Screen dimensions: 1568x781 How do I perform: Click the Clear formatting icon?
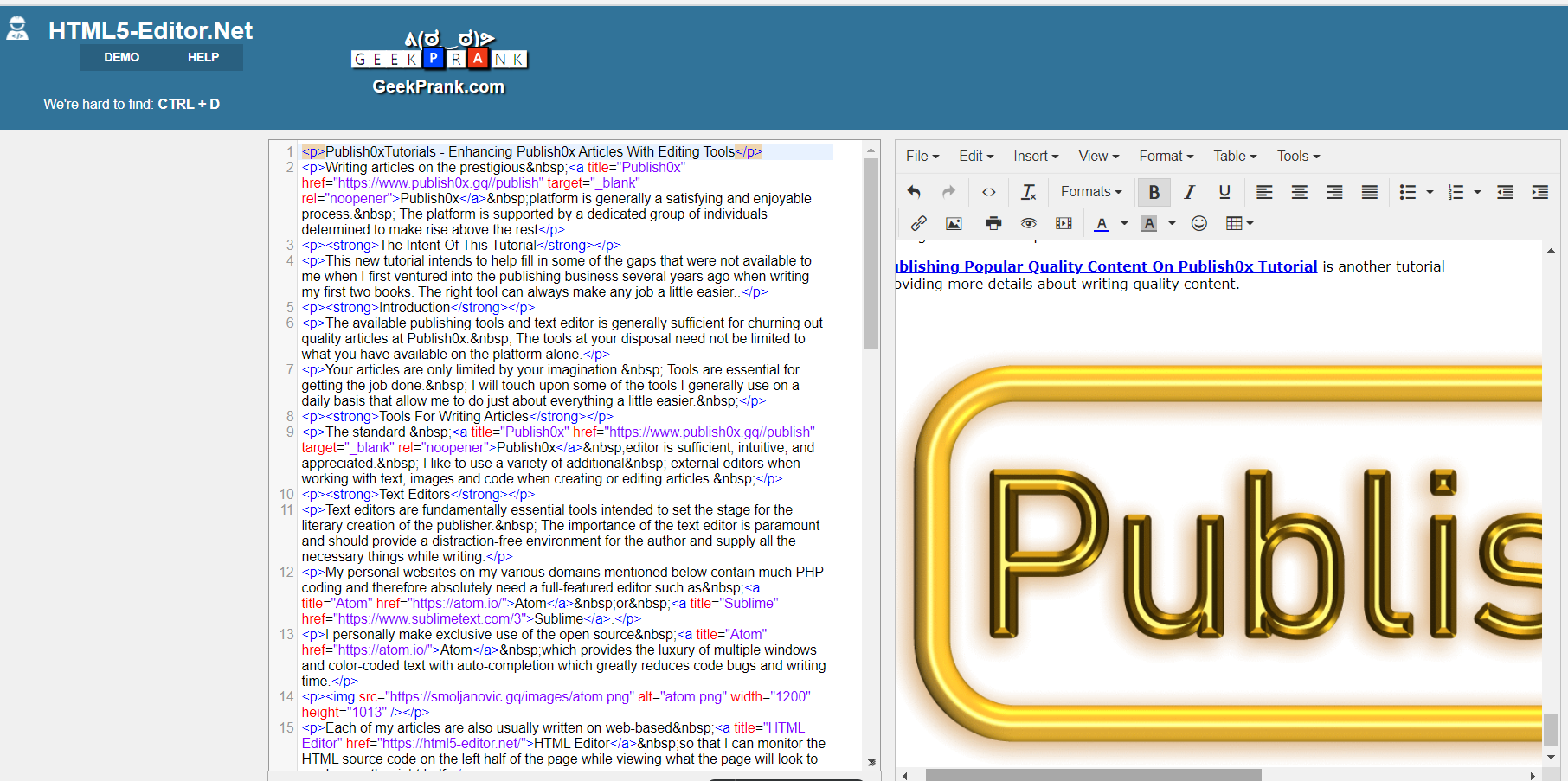click(x=1029, y=191)
